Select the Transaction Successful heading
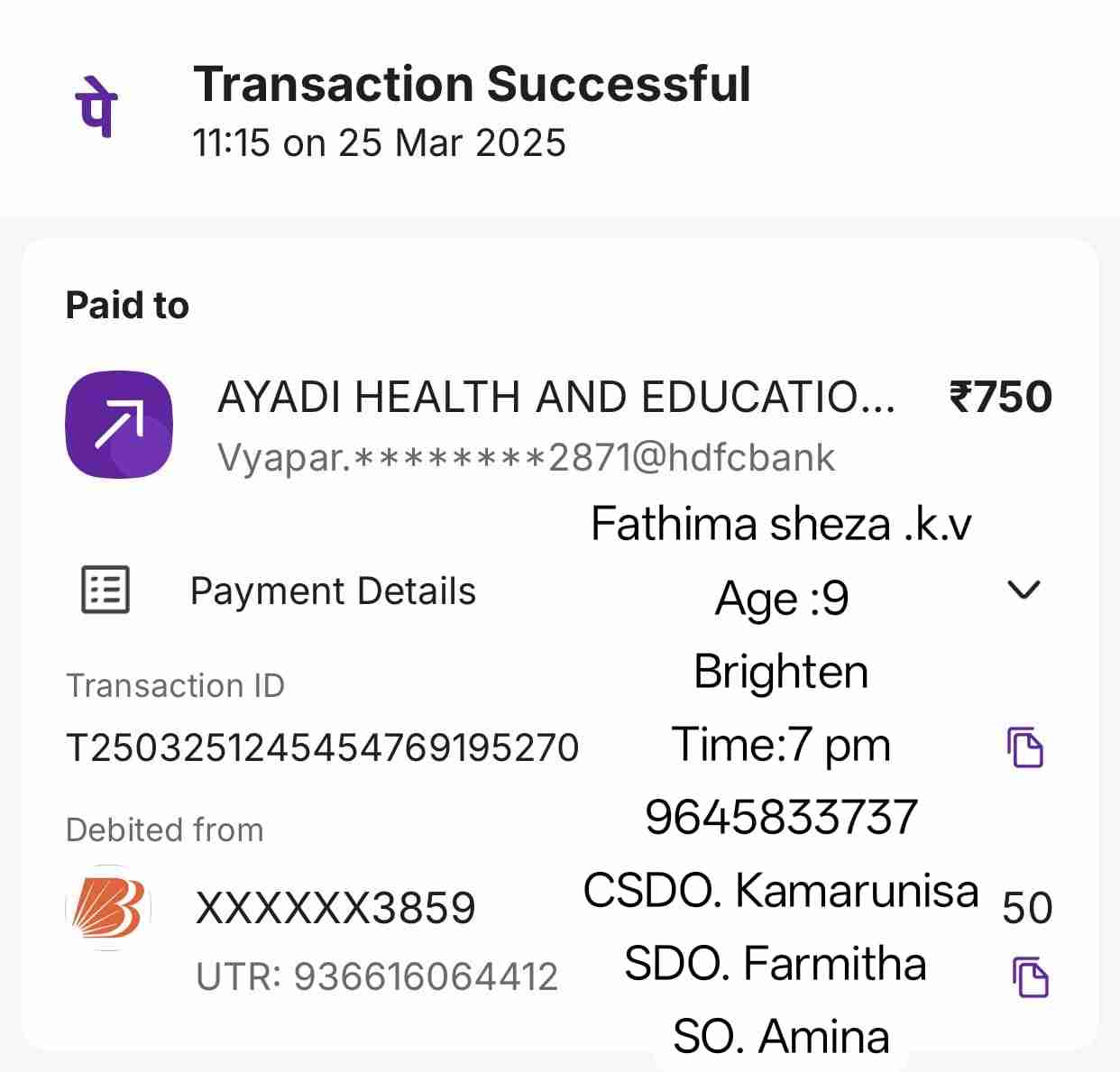Viewport: 1120px width, 1072px height. pyautogui.click(x=472, y=85)
